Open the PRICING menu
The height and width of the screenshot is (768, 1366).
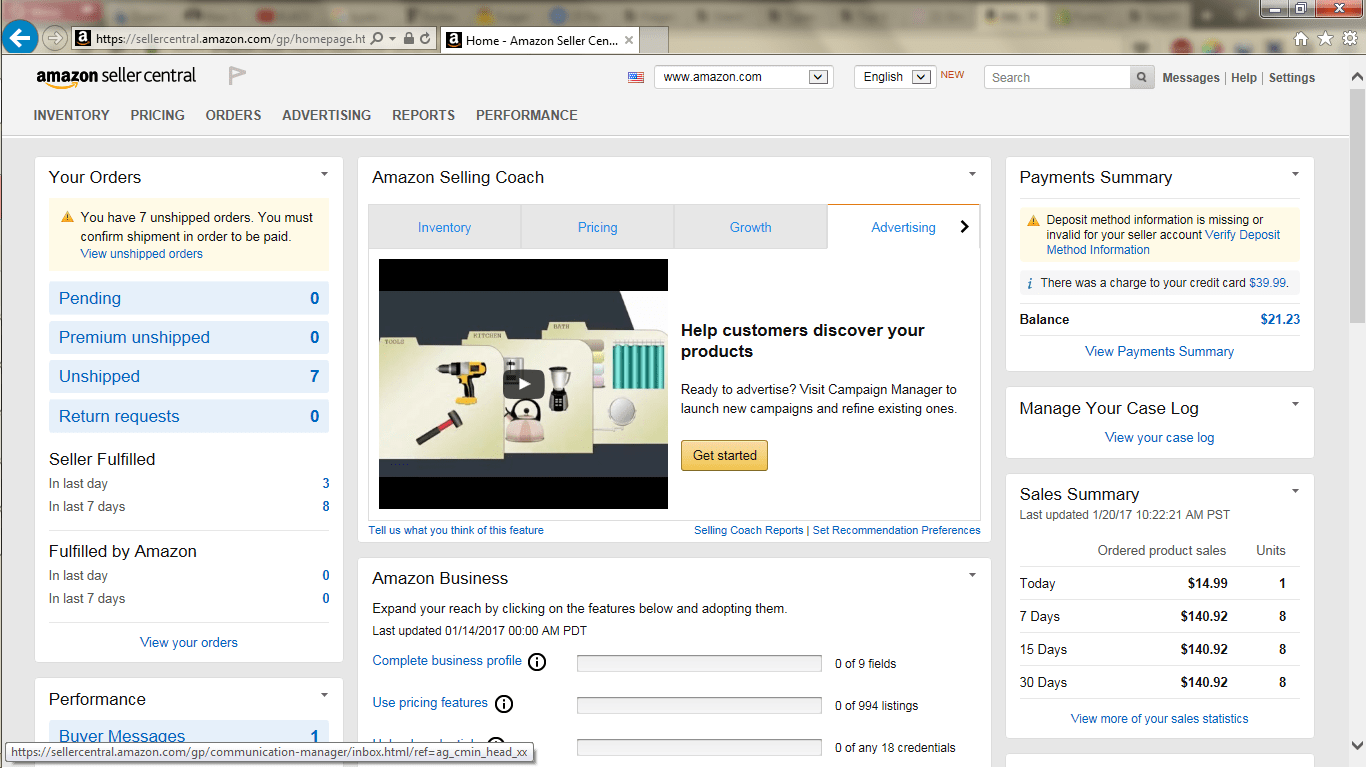pos(158,115)
